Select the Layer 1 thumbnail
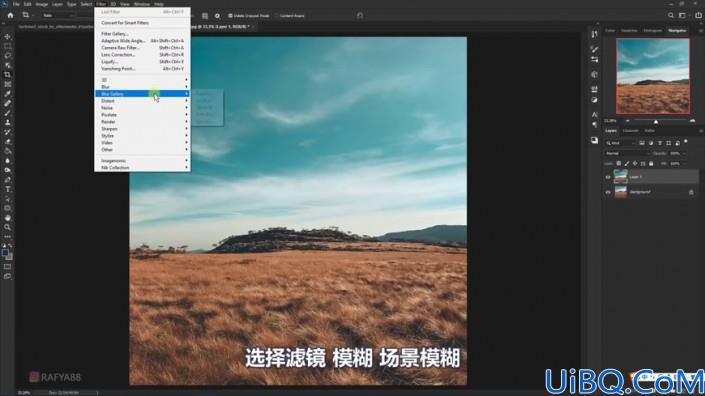Image resolution: width=705 pixels, height=396 pixels. (x=620, y=177)
